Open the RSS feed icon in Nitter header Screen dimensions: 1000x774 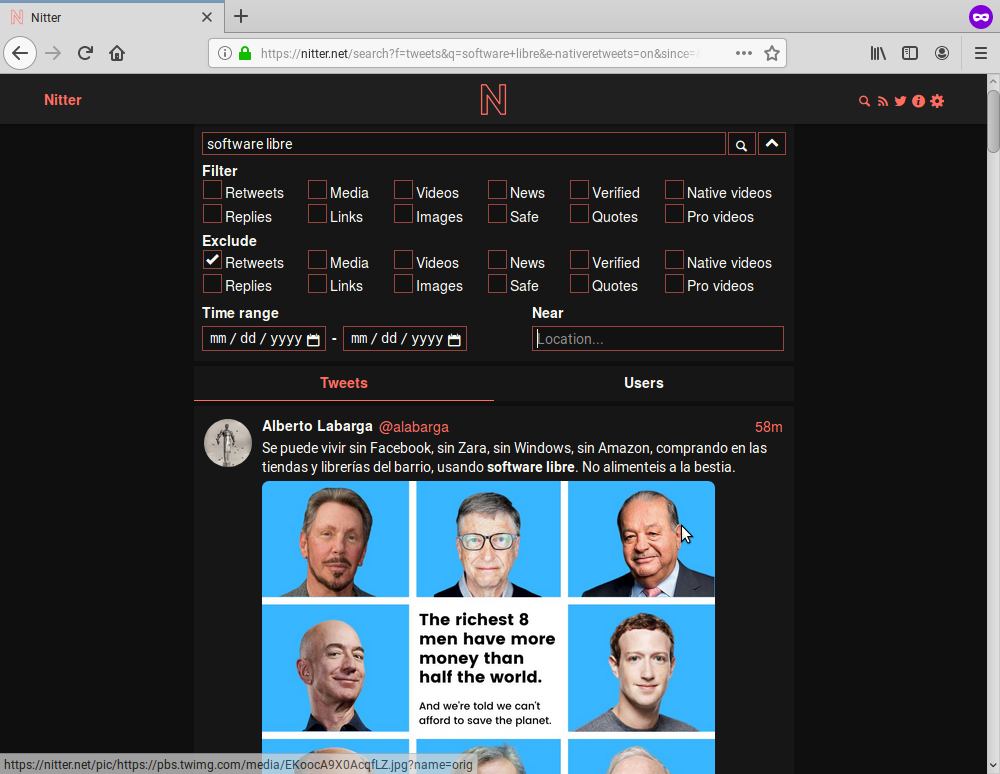click(x=882, y=101)
